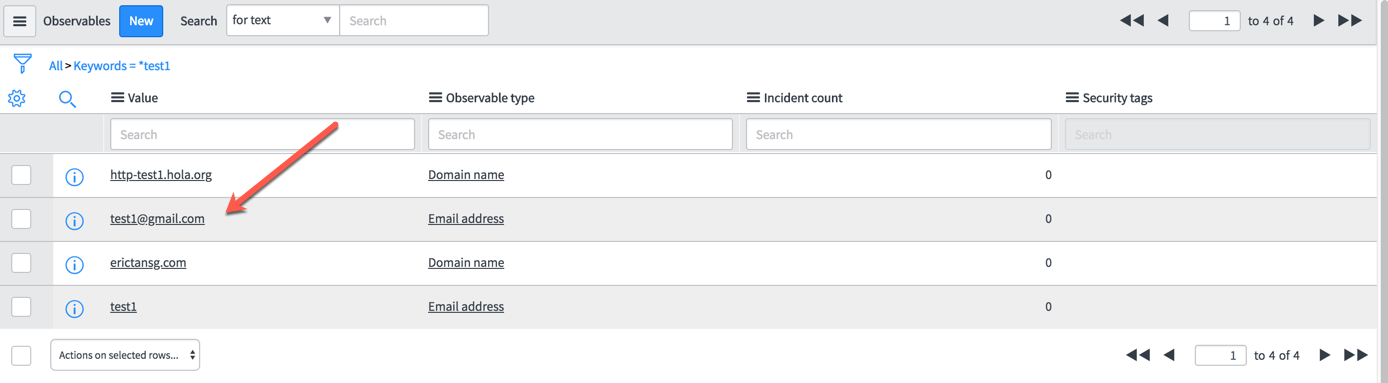The image size is (1388, 383).
Task: Open the http-test1.hola.org observable
Action: tap(161, 175)
